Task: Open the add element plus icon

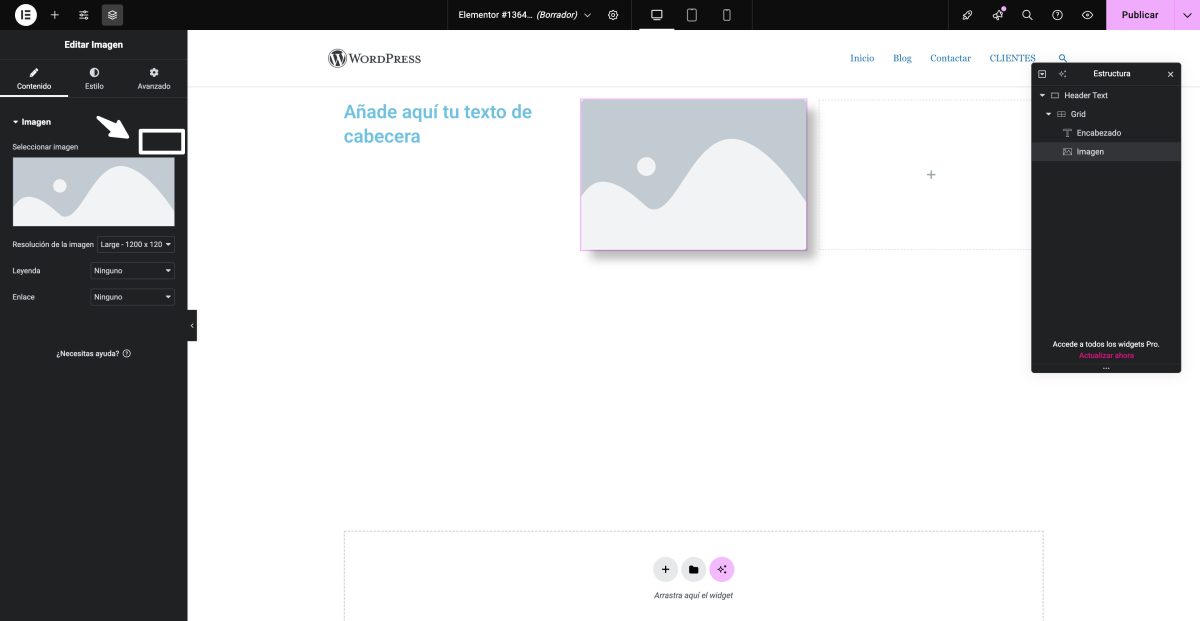Action: pyautogui.click(x=55, y=15)
